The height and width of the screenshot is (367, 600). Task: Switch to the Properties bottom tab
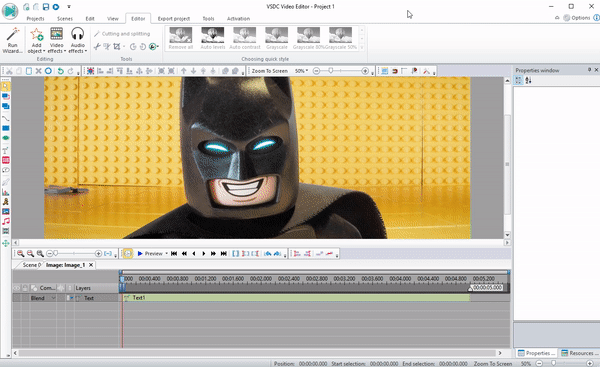click(x=536, y=353)
